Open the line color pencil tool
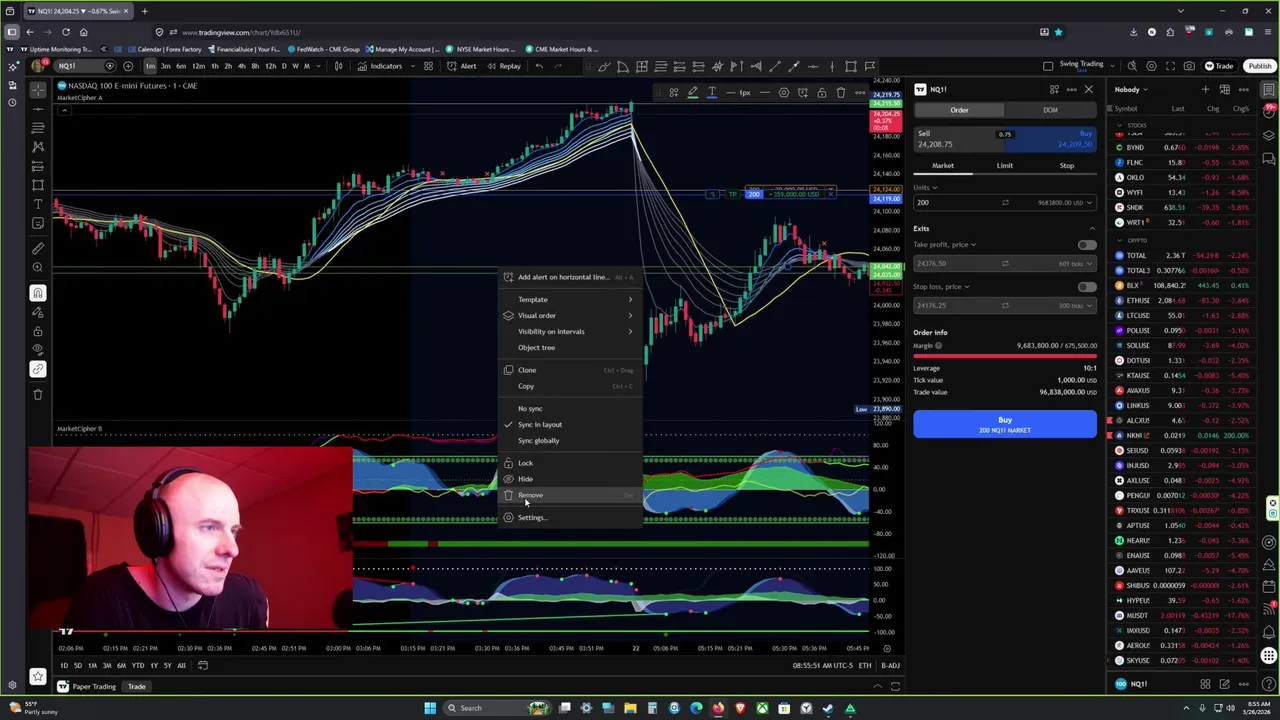Viewport: 1280px width, 720px height. pyautogui.click(x=692, y=93)
